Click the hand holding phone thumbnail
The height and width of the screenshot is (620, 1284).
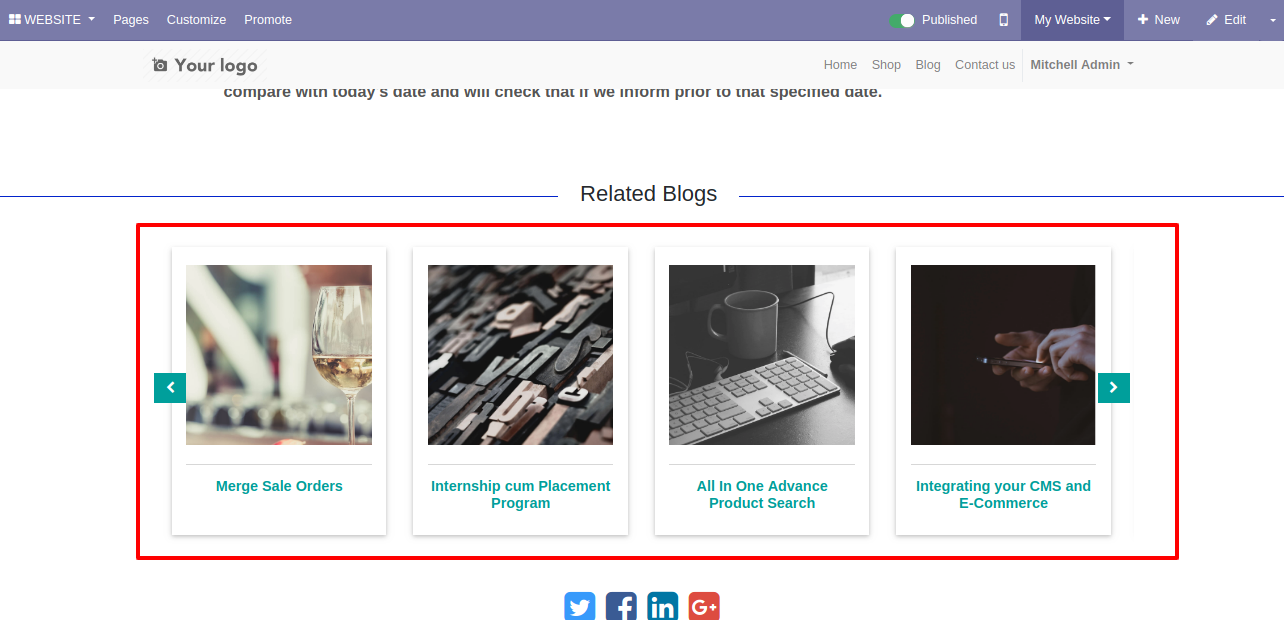[1003, 355]
